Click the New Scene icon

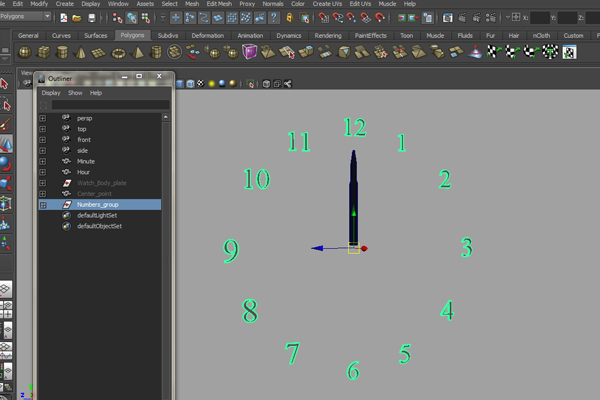tap(64, 18)
